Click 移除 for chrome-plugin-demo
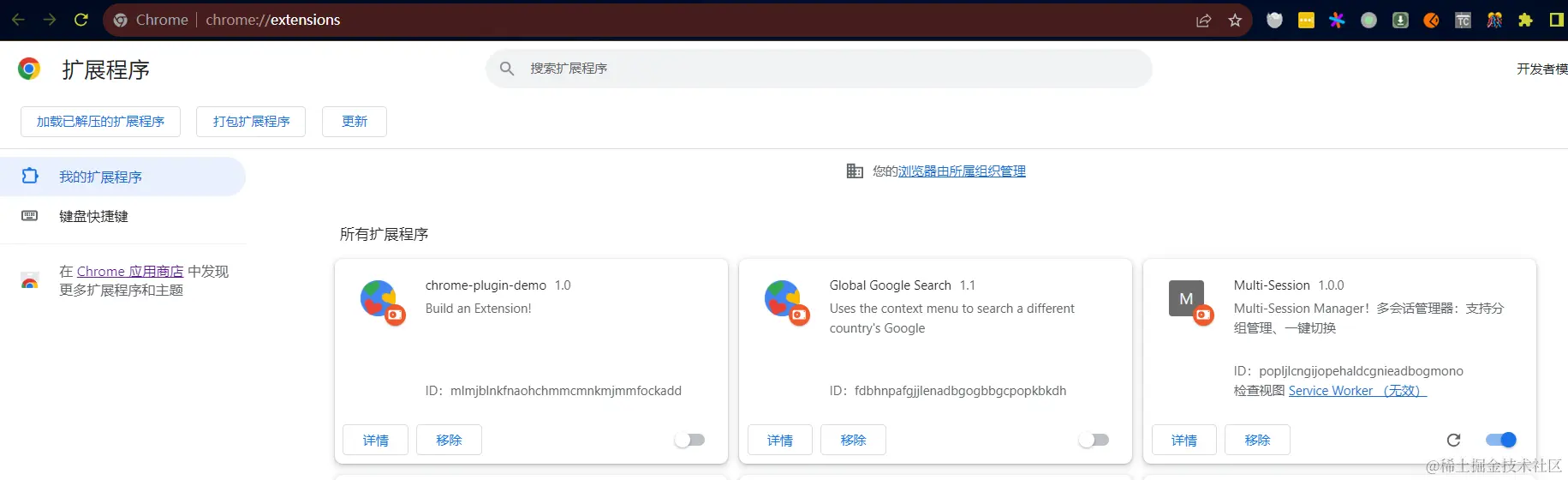 (x=449, y=440)
